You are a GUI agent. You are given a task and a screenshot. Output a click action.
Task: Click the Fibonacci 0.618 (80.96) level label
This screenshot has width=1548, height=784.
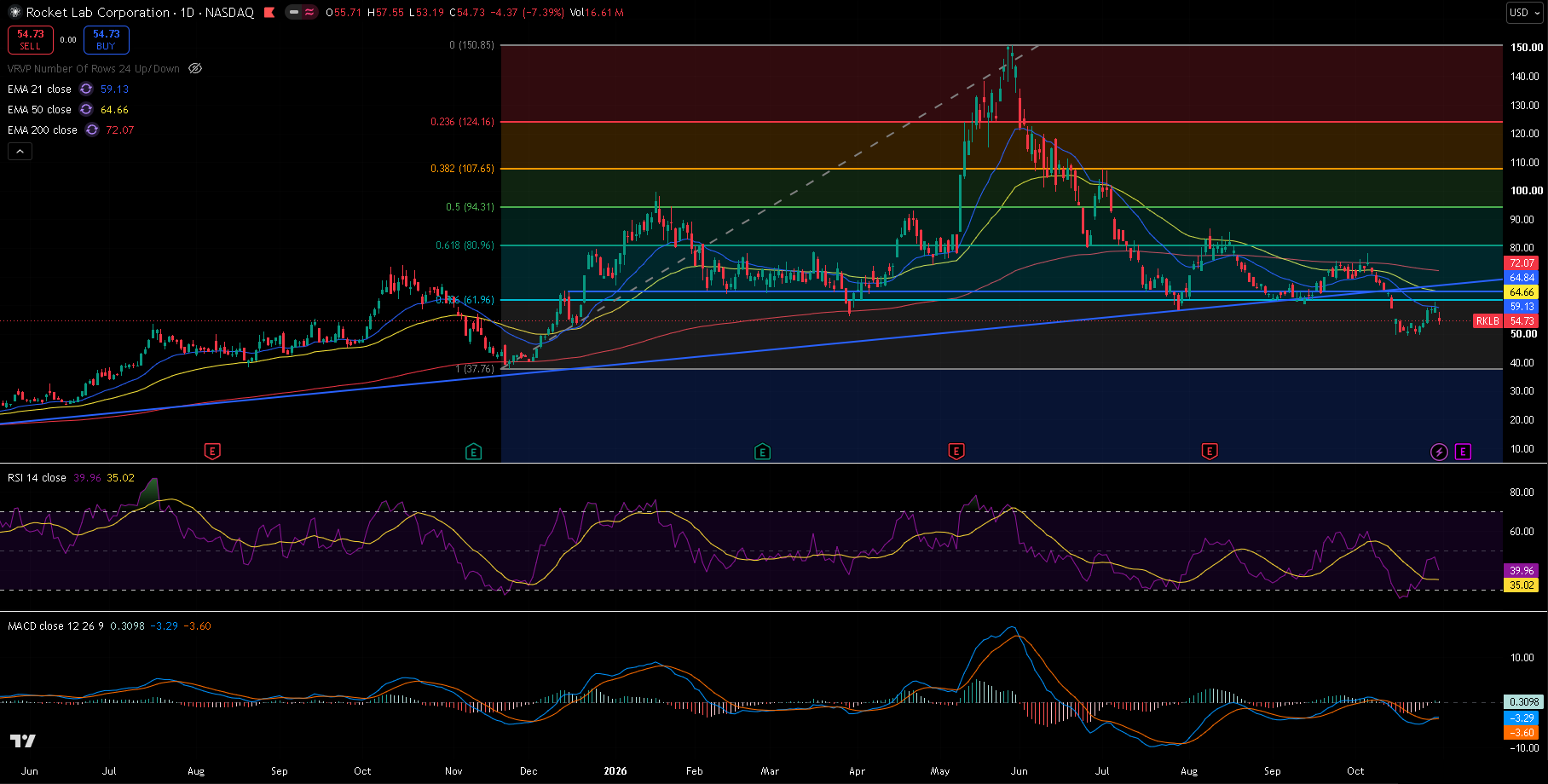coord(465,245)
